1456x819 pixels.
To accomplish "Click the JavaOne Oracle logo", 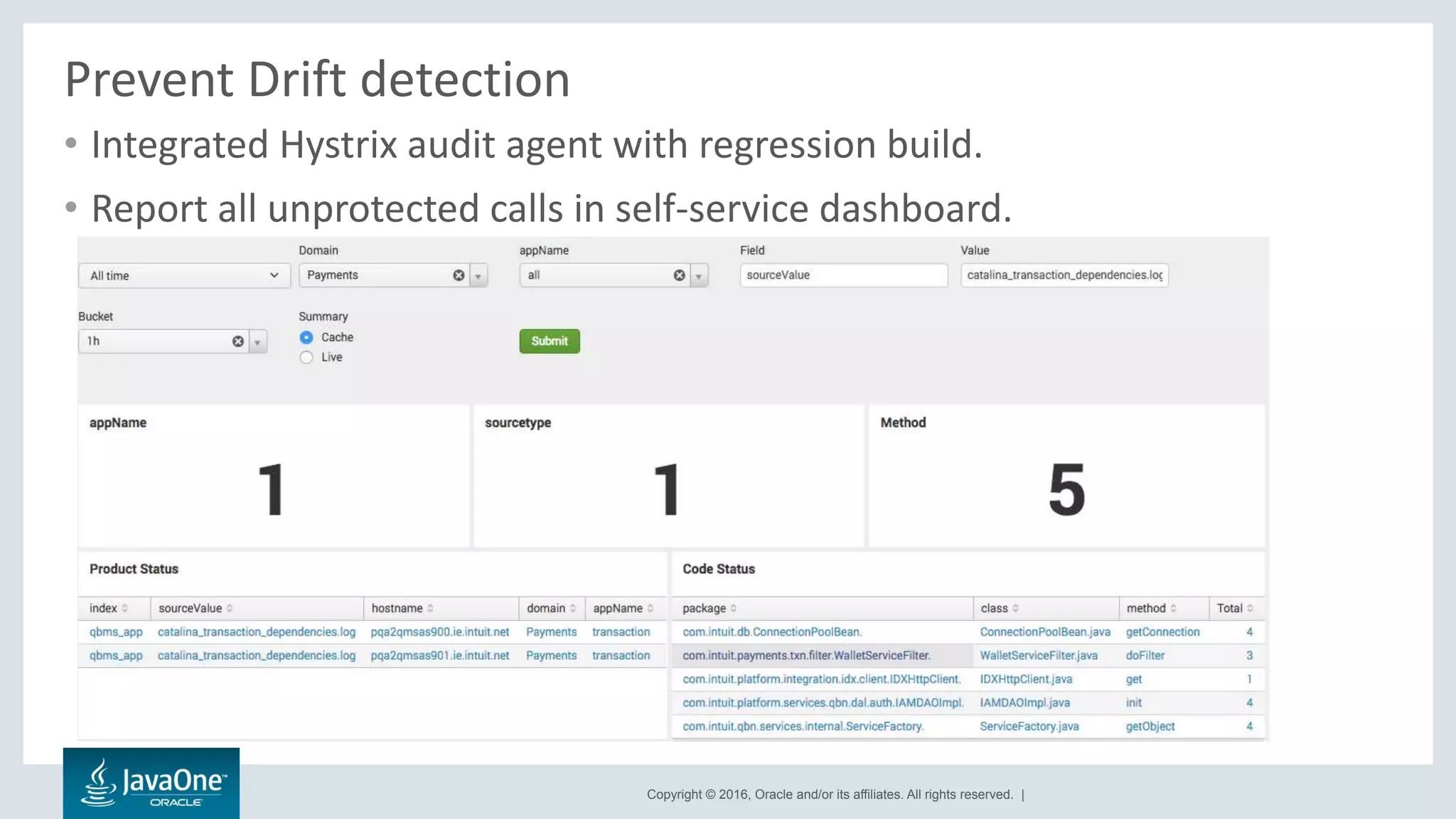I will coord(151,783).
